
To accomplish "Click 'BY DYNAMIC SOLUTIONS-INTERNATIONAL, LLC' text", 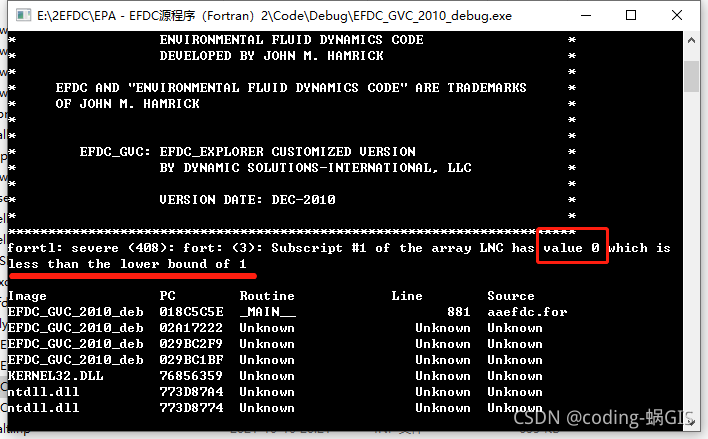I will pyautogui.click(x=315, y=168).
